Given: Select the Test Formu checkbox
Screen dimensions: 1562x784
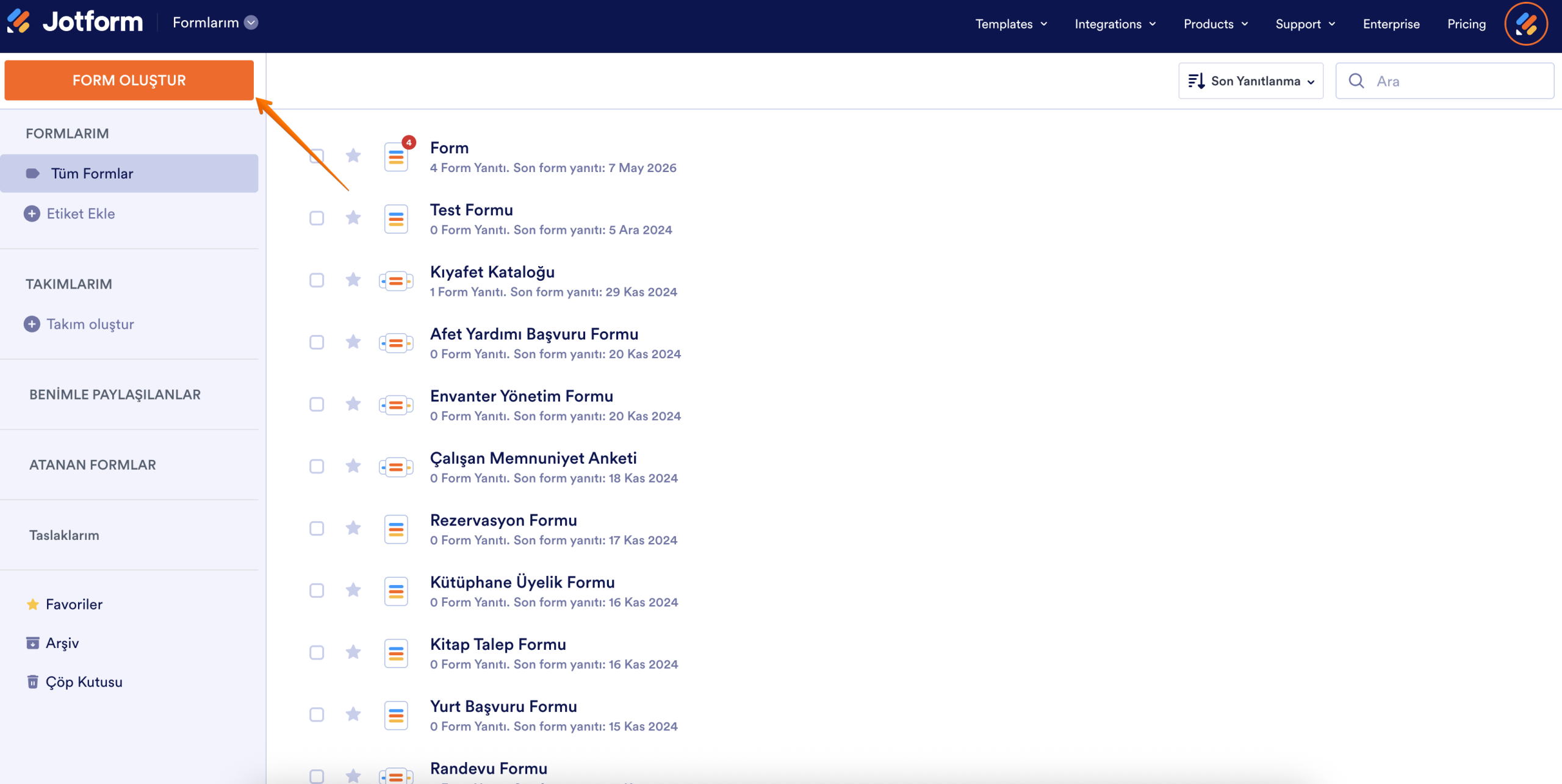Looking at the screenshot, I should click(x=317, y=218).
